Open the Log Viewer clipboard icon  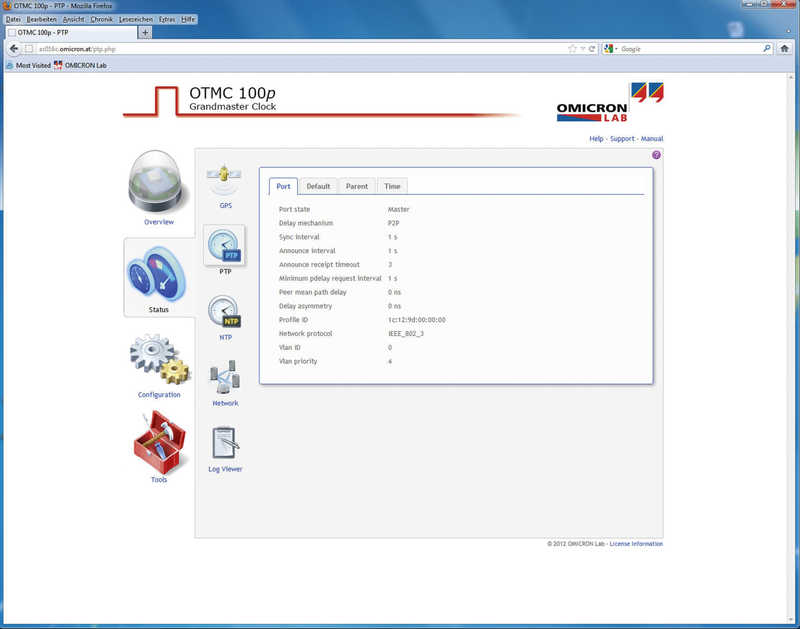(225, 442)
